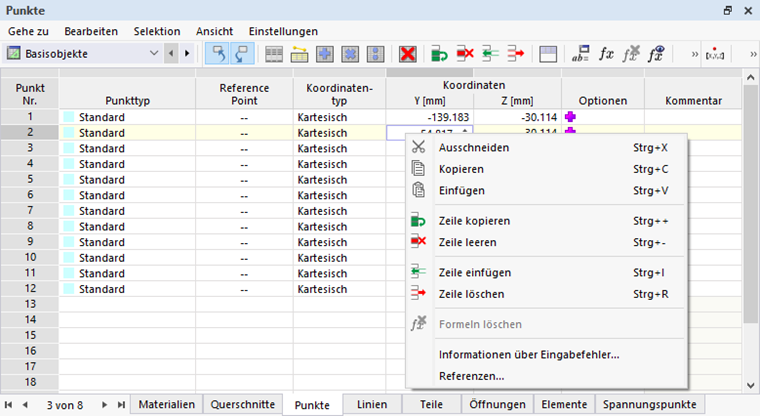Click the fx formula toolbar icon
The image size is (760, 416).
pyautogui.click(x=606, y=54)
